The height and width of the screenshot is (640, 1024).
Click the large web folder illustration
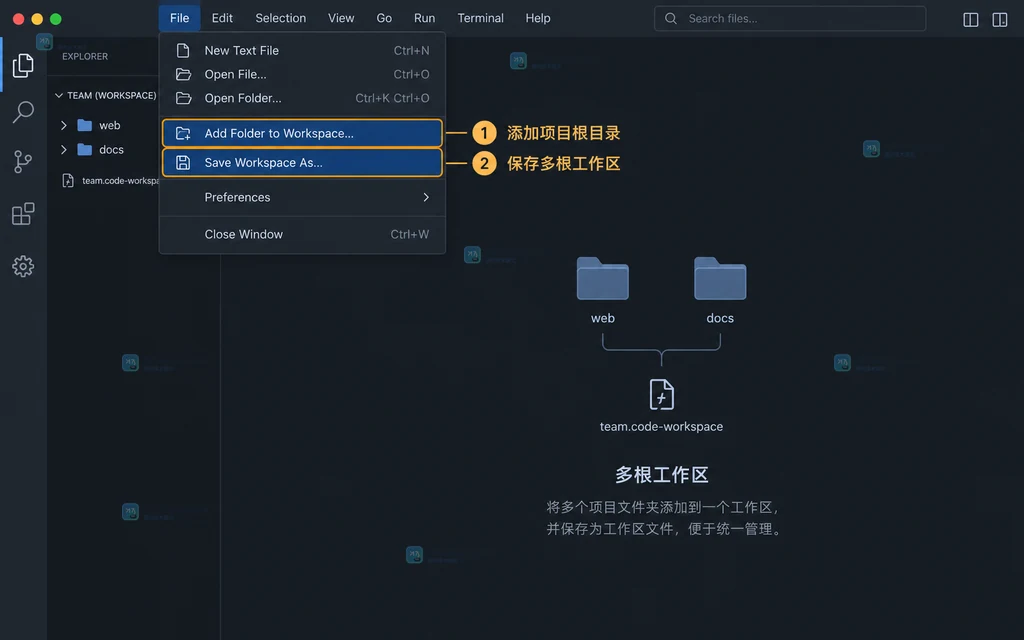[602, 279]
